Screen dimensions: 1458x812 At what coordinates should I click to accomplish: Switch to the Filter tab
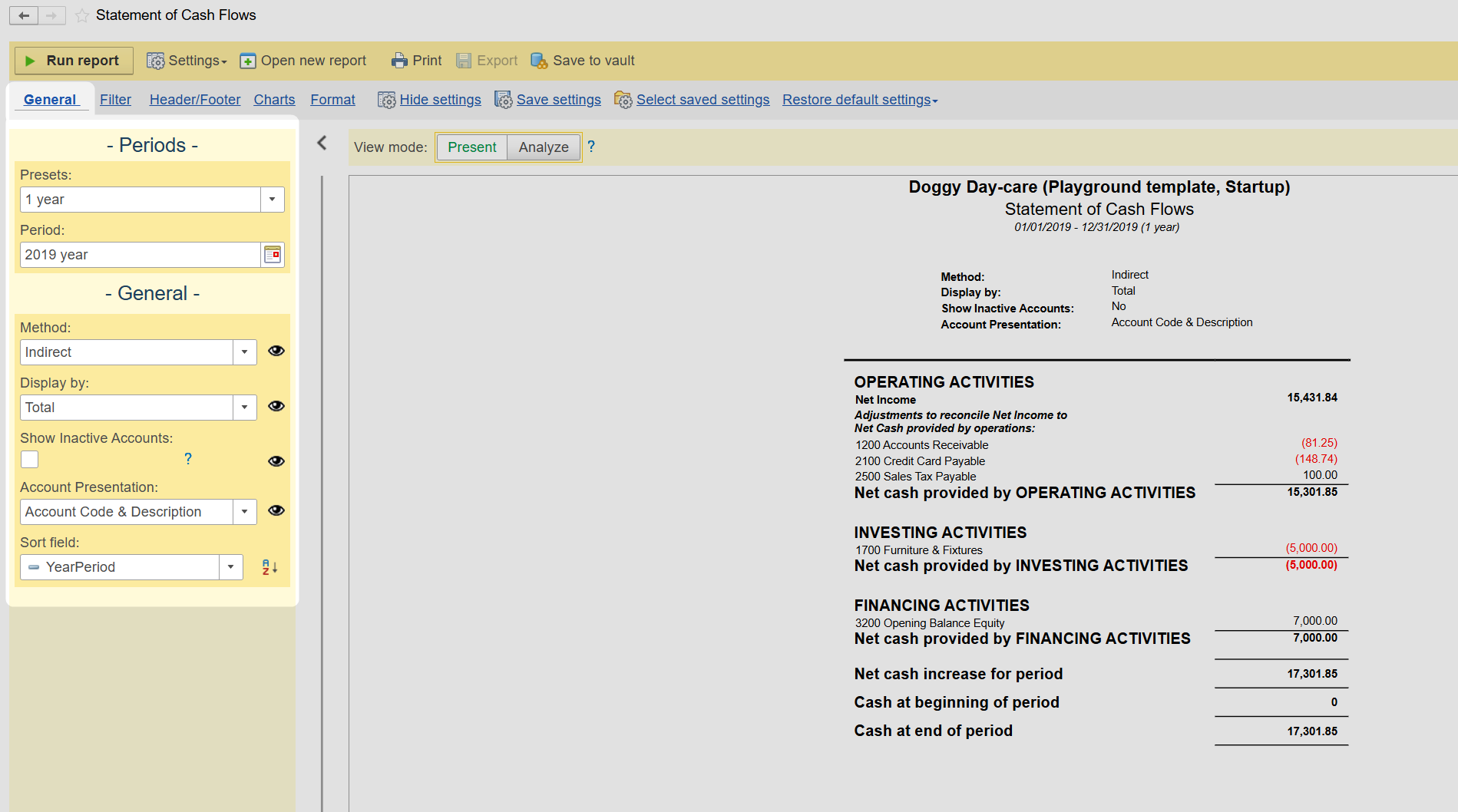[115, 100]
